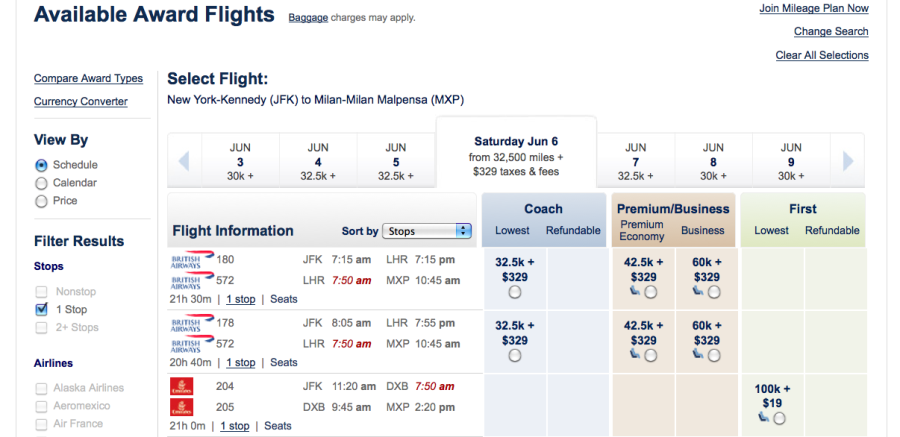Click seat icon in Emirates First 100k fare
This screenshot has height=437, width=900.
pyautogui.click(x=765, y=418)
